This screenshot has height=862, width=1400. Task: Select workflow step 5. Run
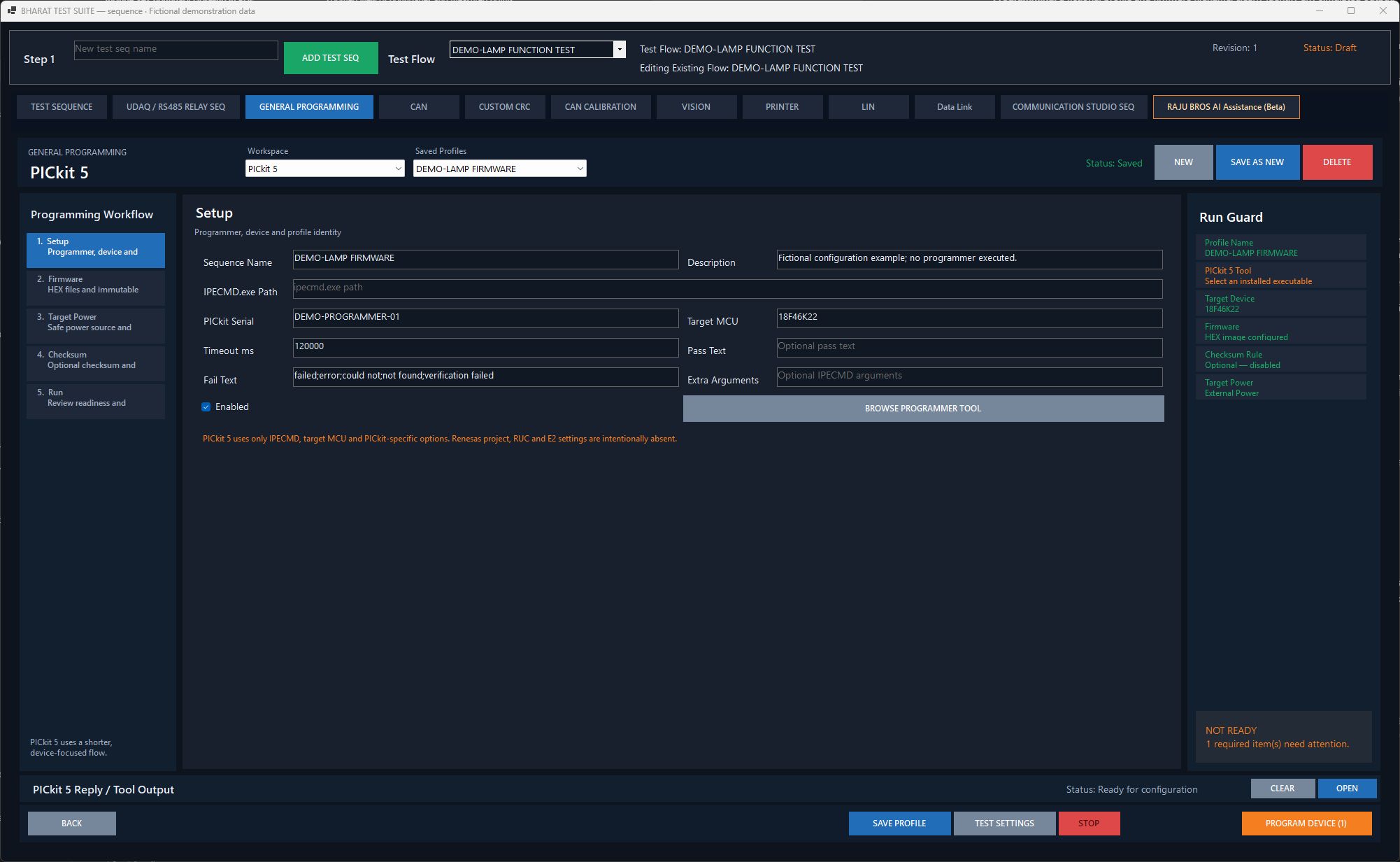click(x=96, y=402)
